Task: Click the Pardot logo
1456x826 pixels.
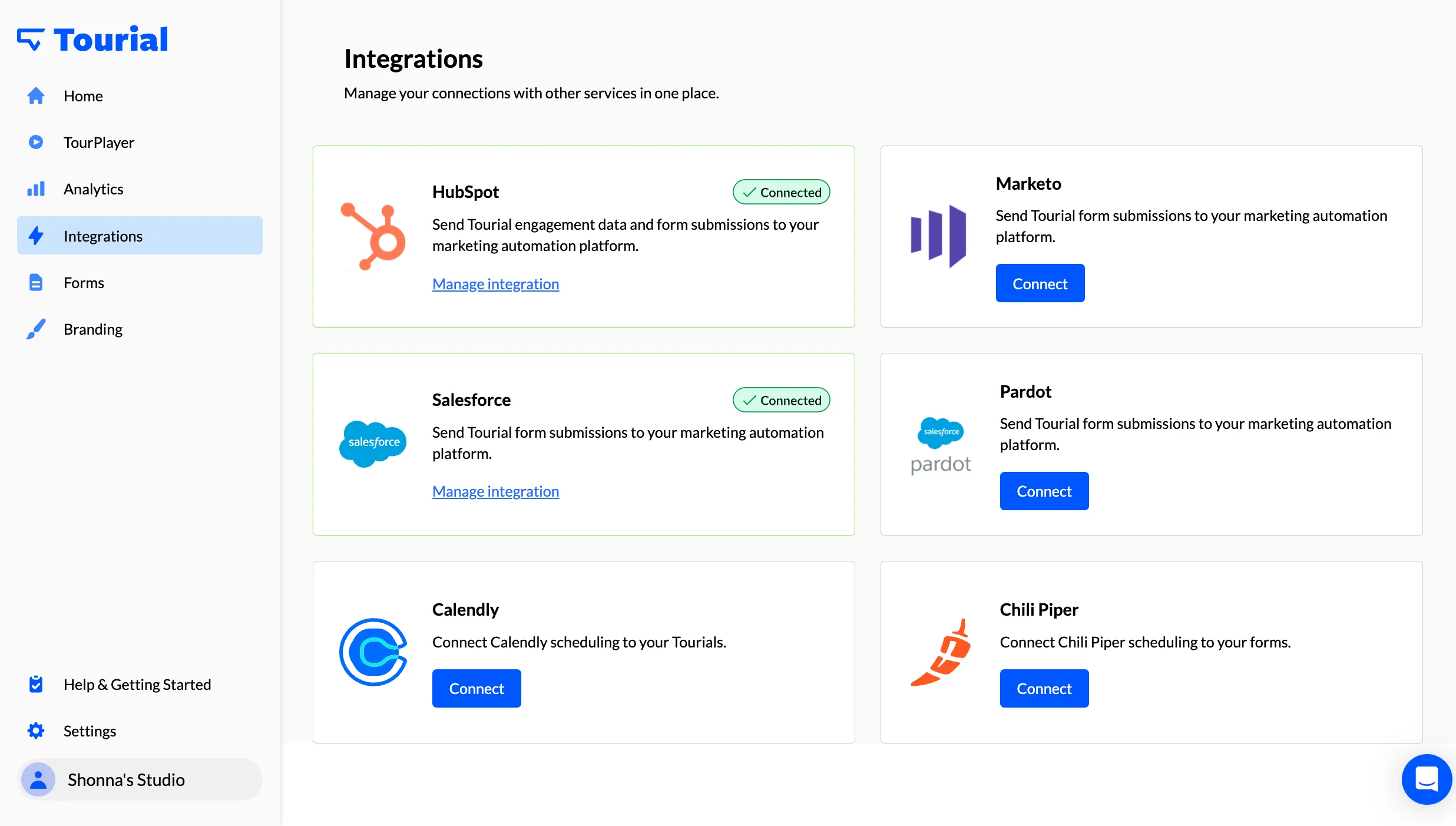Action: point(941,445)
